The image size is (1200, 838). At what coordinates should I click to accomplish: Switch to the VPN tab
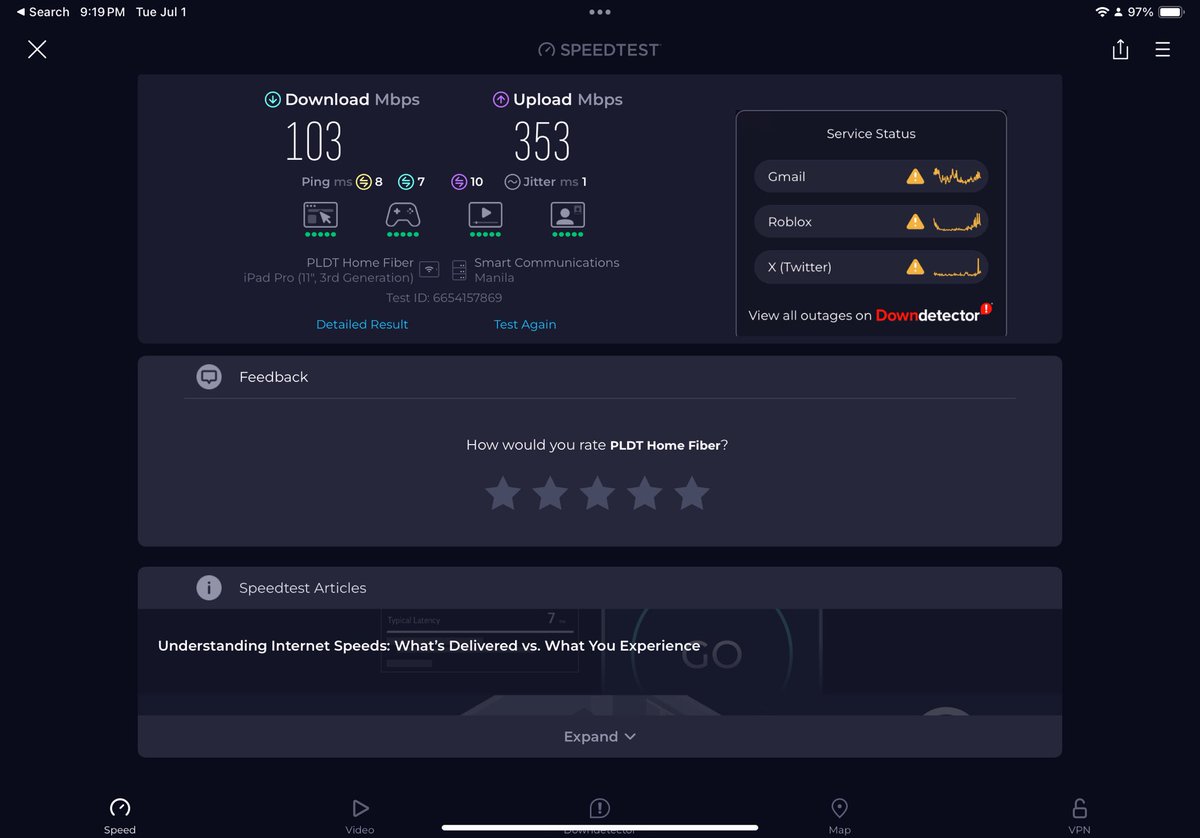click(x=1079, y=816)
